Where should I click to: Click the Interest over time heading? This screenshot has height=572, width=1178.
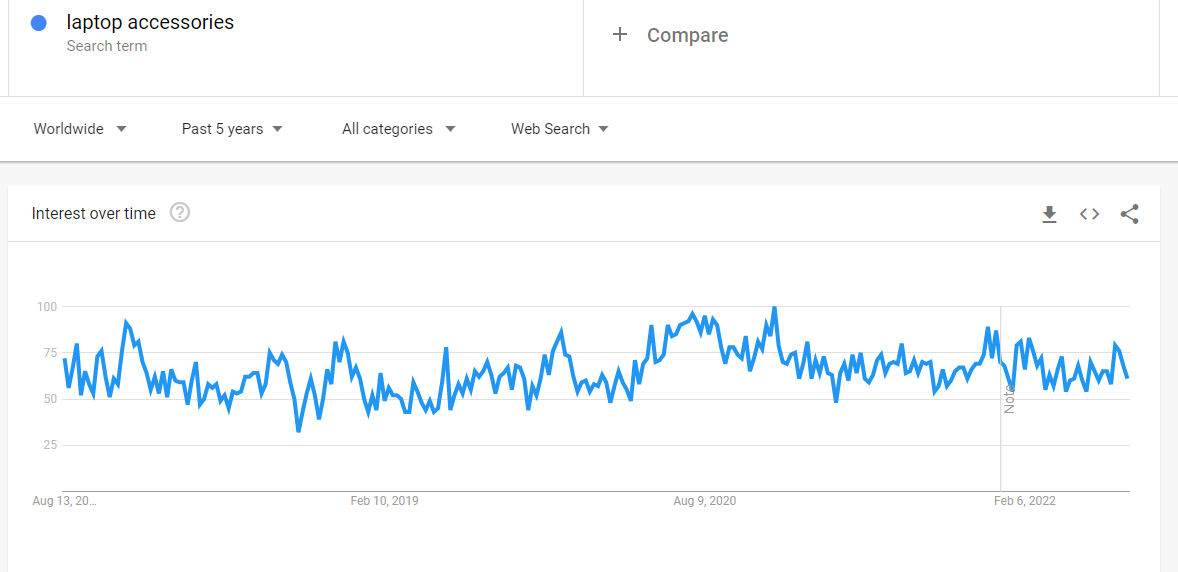94,213
